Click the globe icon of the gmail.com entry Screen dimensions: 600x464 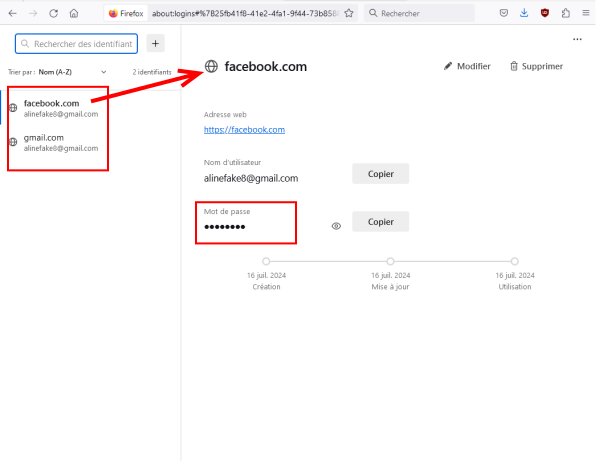click(x=13, y=142)
